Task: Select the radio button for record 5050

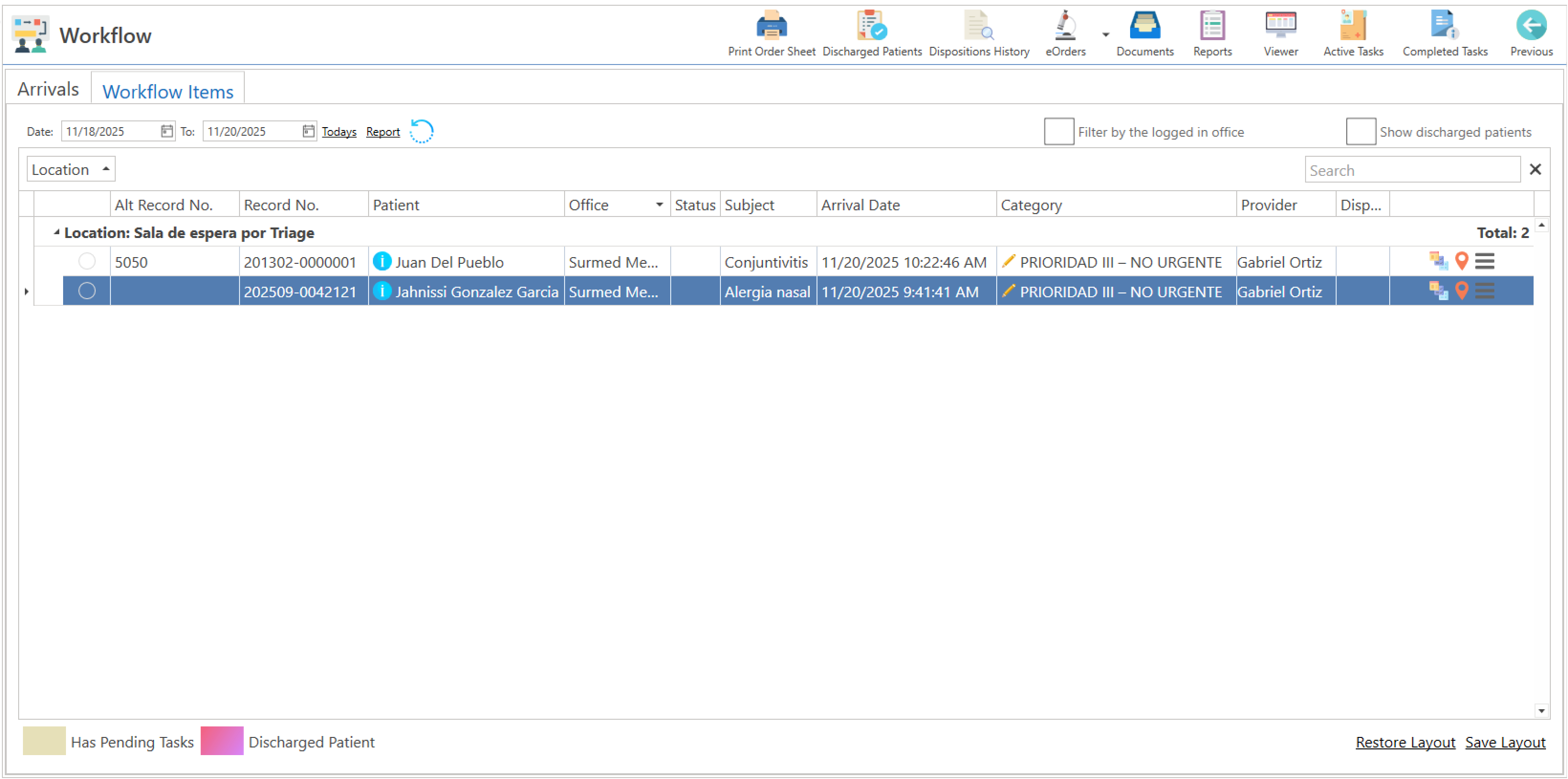Action: coord(87,262)
